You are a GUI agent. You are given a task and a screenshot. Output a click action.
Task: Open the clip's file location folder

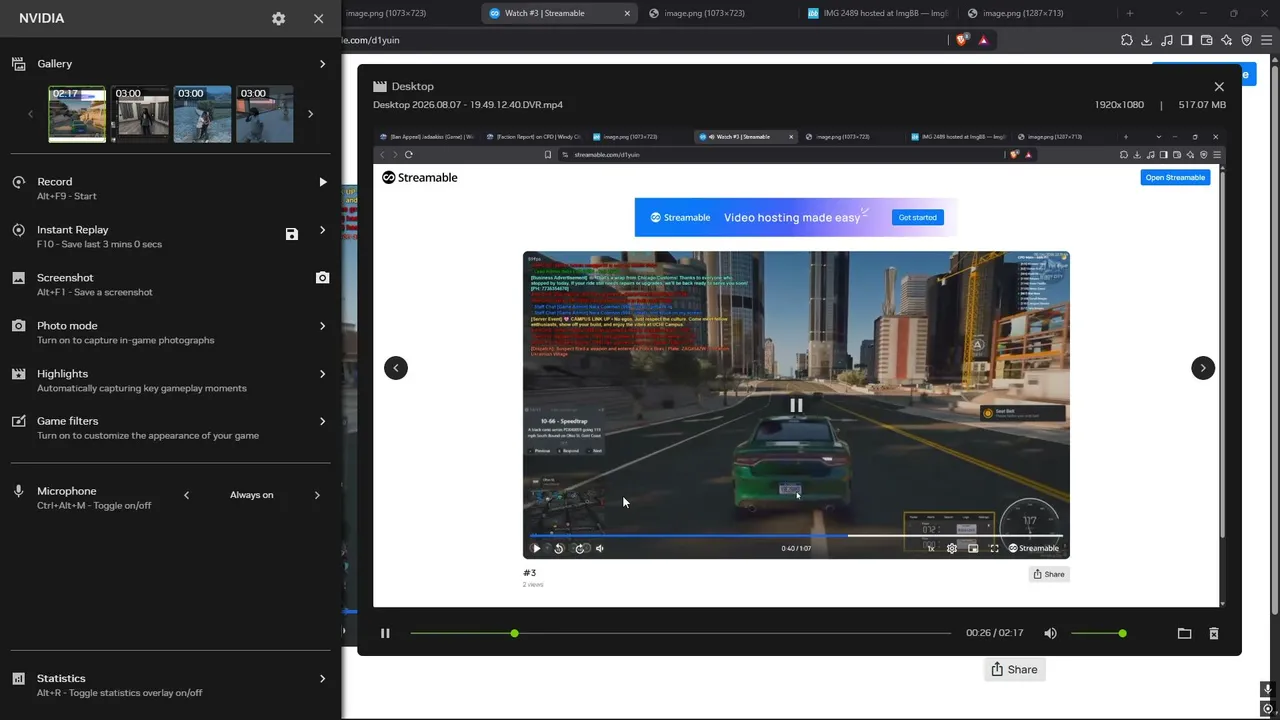click(x=1184, y=633)
